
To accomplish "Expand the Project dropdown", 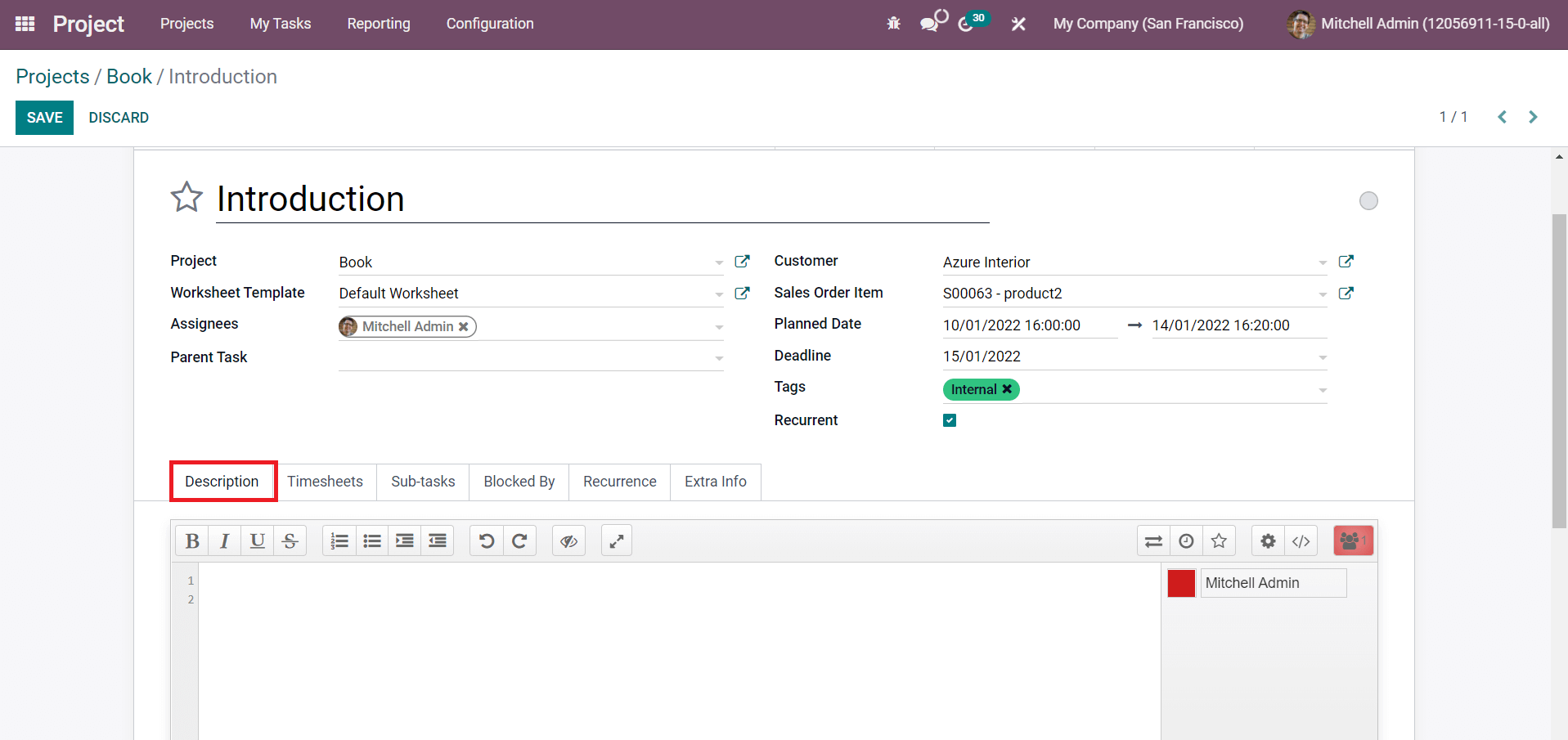I will [719, 262].
